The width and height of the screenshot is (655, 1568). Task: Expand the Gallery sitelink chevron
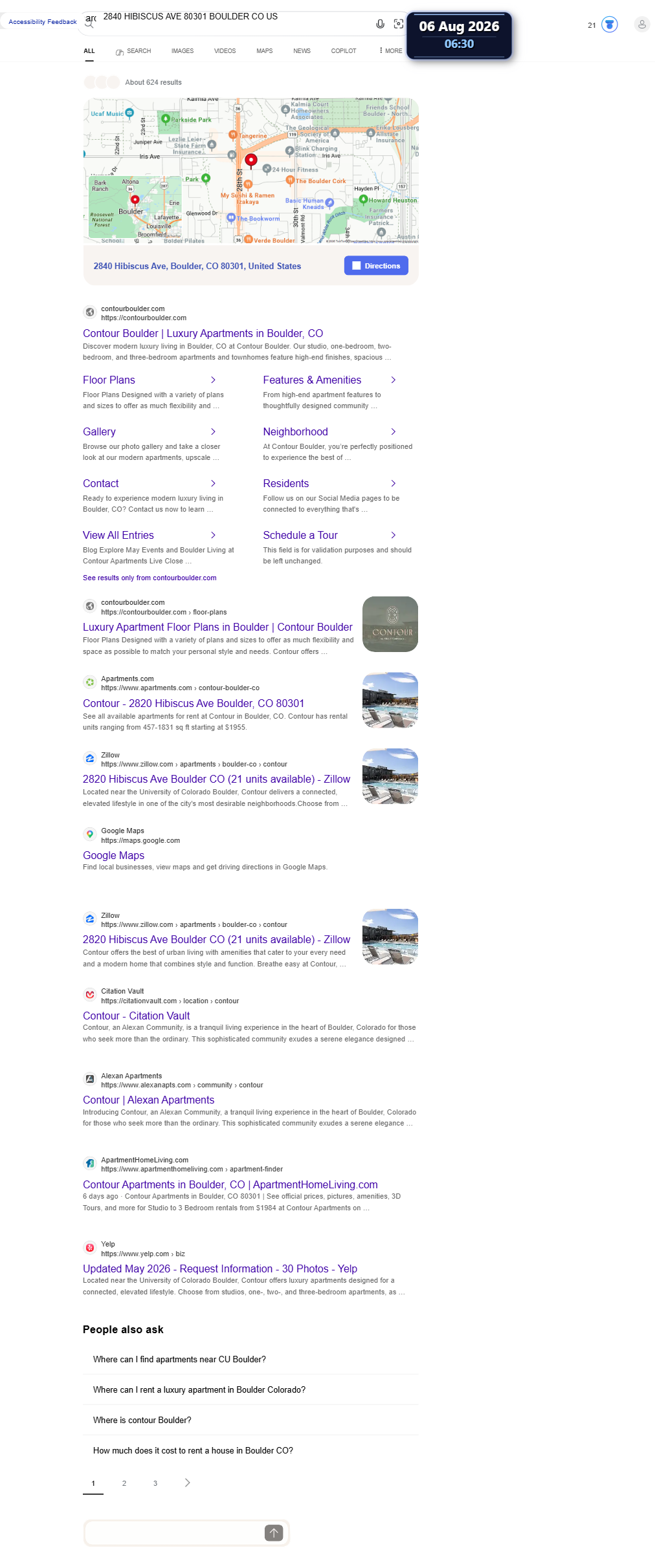pos(213,431)
